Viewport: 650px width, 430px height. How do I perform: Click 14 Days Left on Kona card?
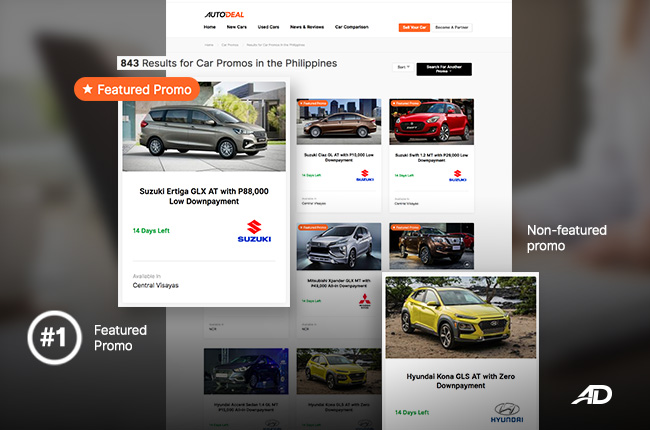412,412
